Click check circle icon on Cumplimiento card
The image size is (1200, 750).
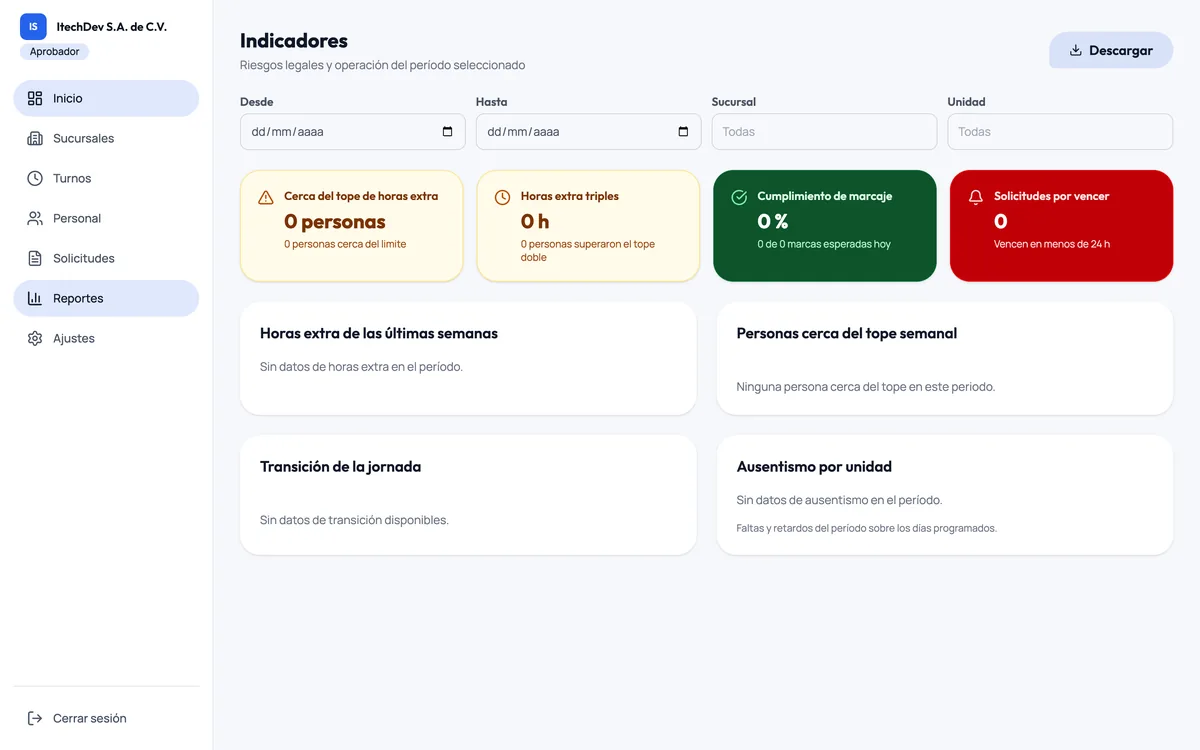(740, 198)
